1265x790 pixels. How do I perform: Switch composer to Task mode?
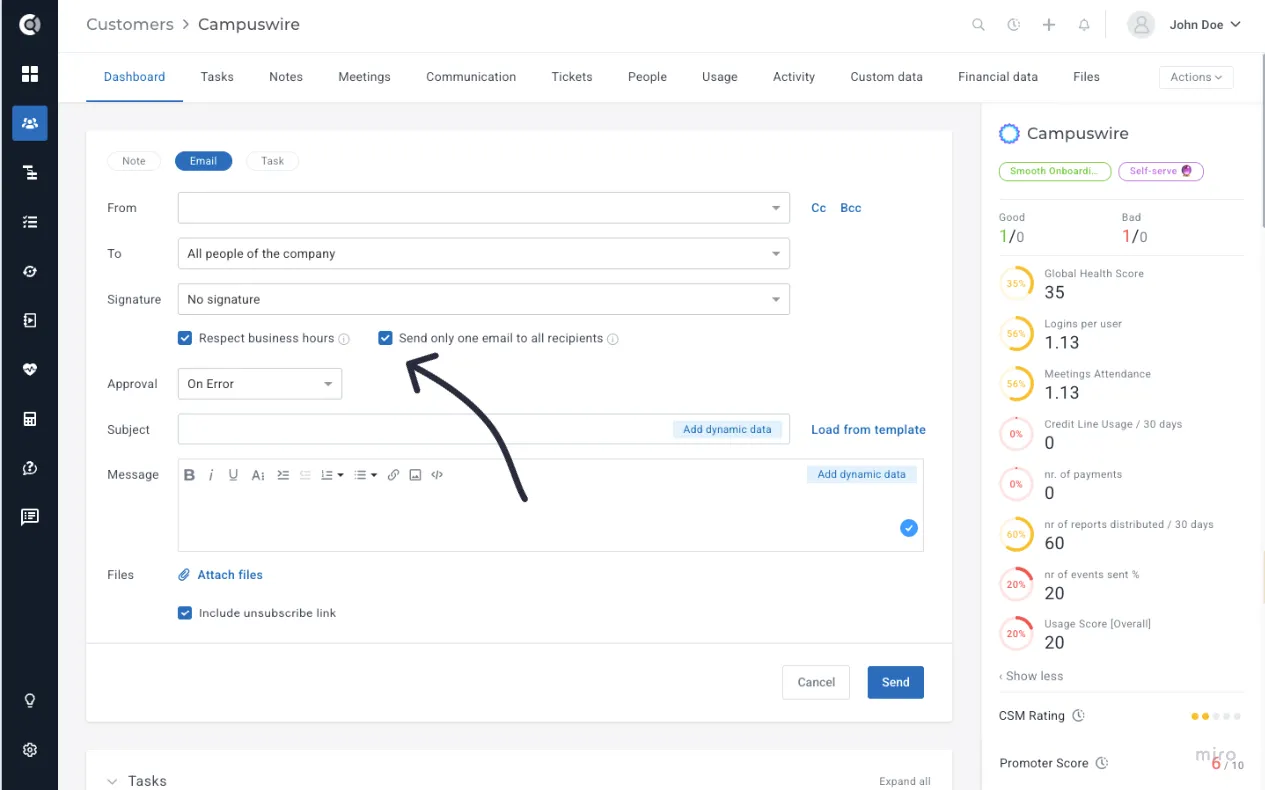coord(272,161)
